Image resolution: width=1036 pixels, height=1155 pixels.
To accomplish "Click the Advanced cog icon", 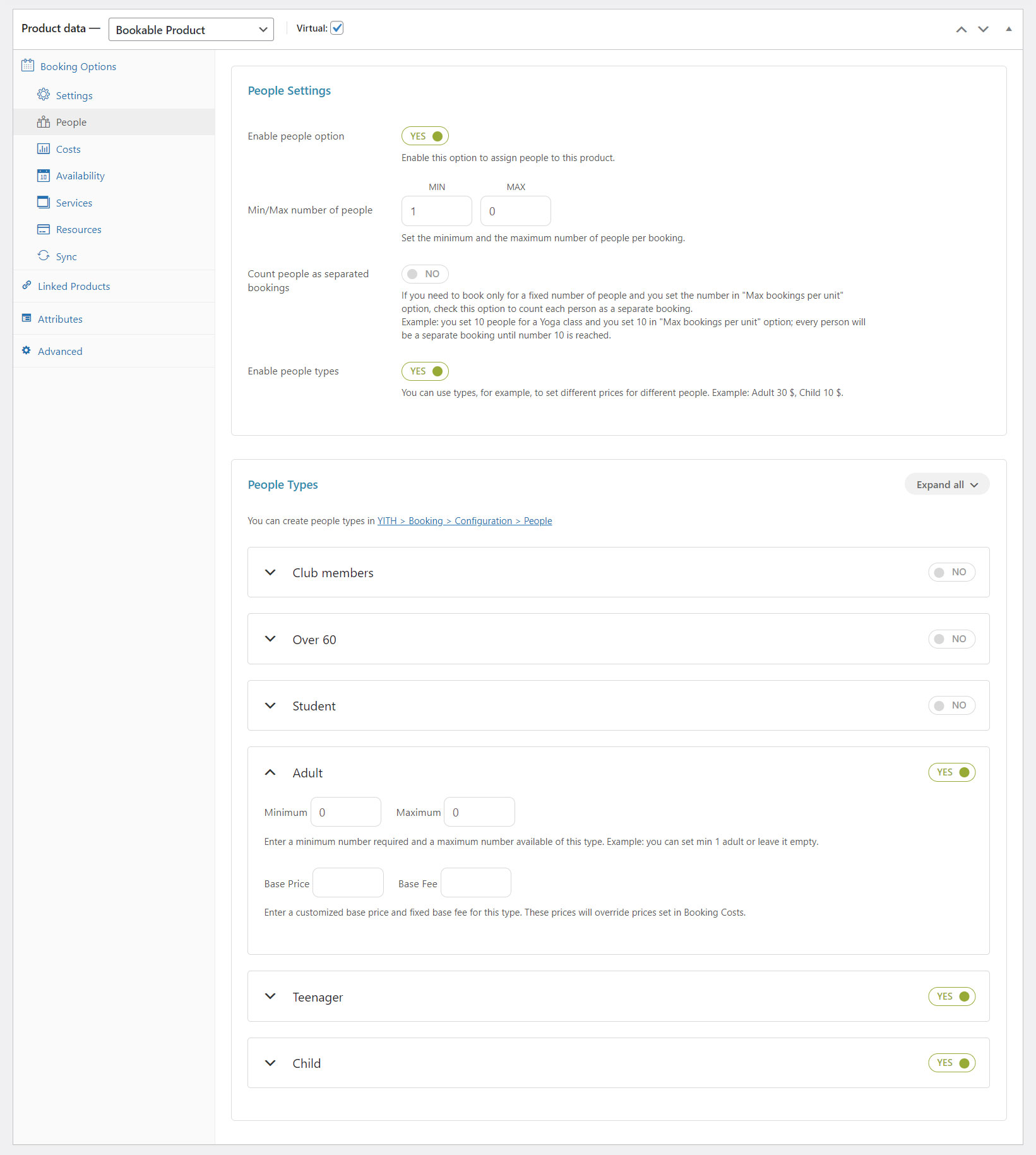I will [x=27, y=350].
